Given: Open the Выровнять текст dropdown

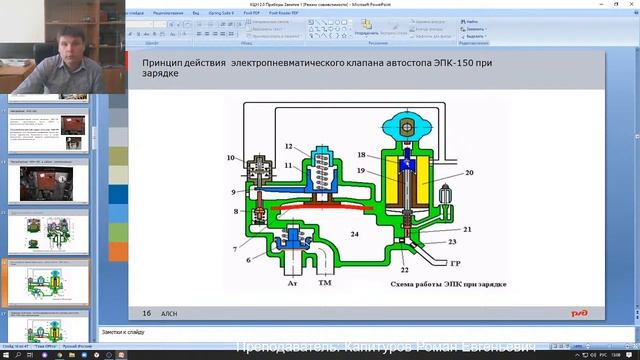Looking at the screenshot, I should [x=265, y=29].
